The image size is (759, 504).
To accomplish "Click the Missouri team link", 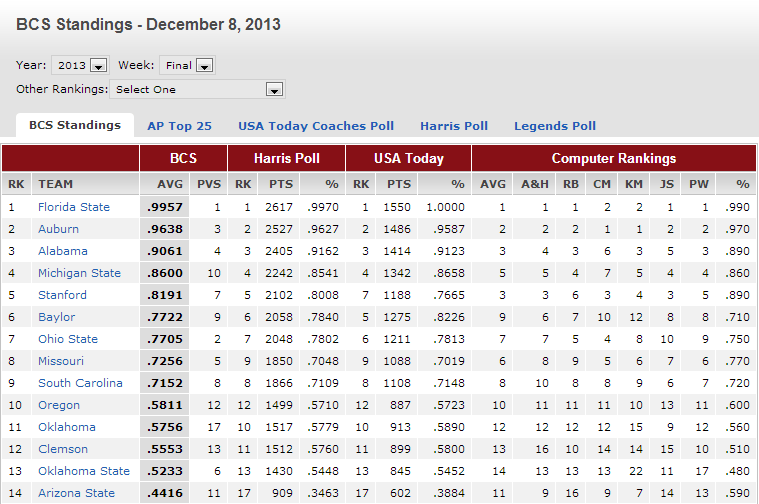I will 61,361.
